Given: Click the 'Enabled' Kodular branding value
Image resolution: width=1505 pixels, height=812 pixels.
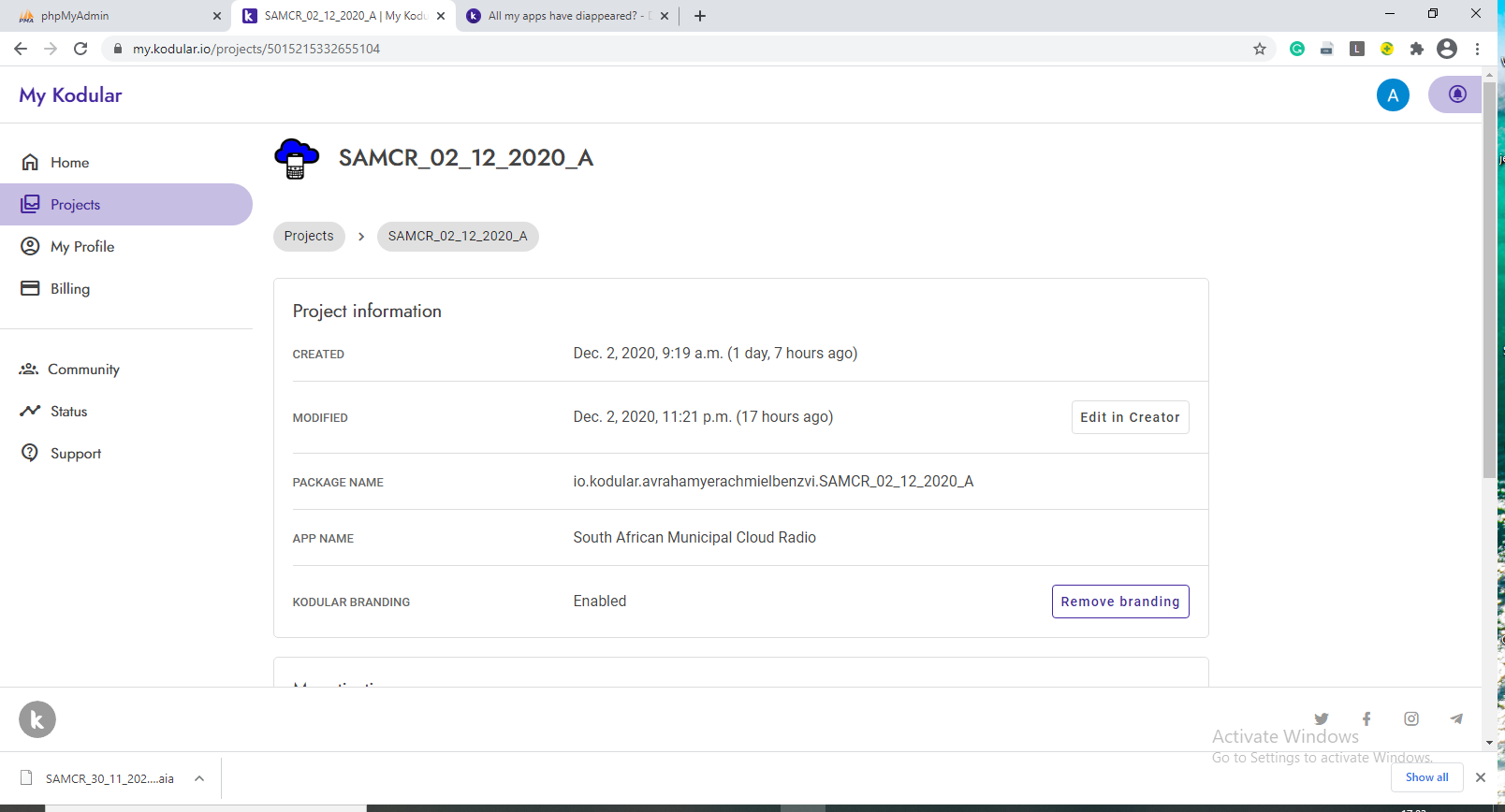Looking at the screenshot, I should (600, 601).
